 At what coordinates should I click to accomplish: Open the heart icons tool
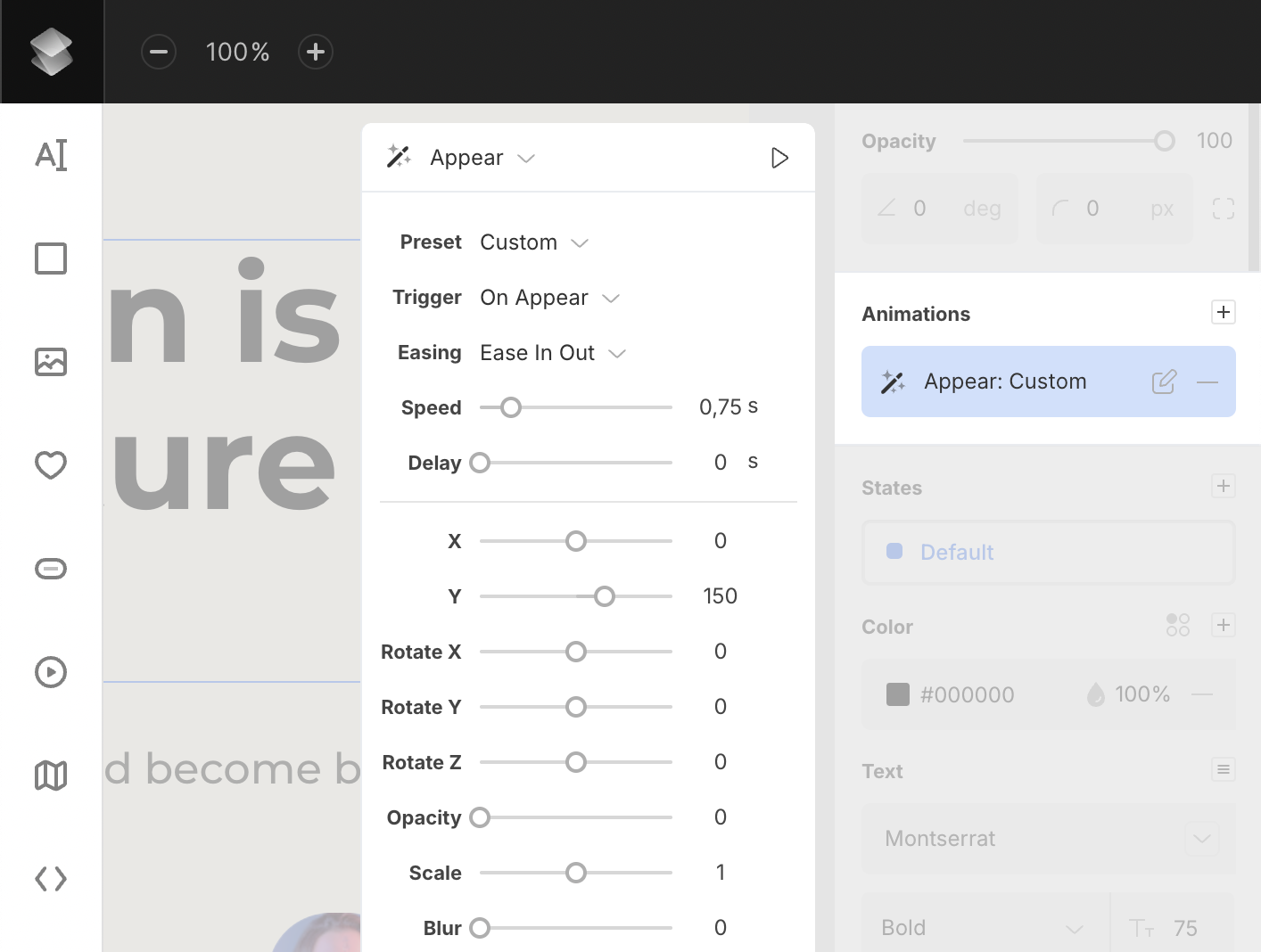[51, 465]
